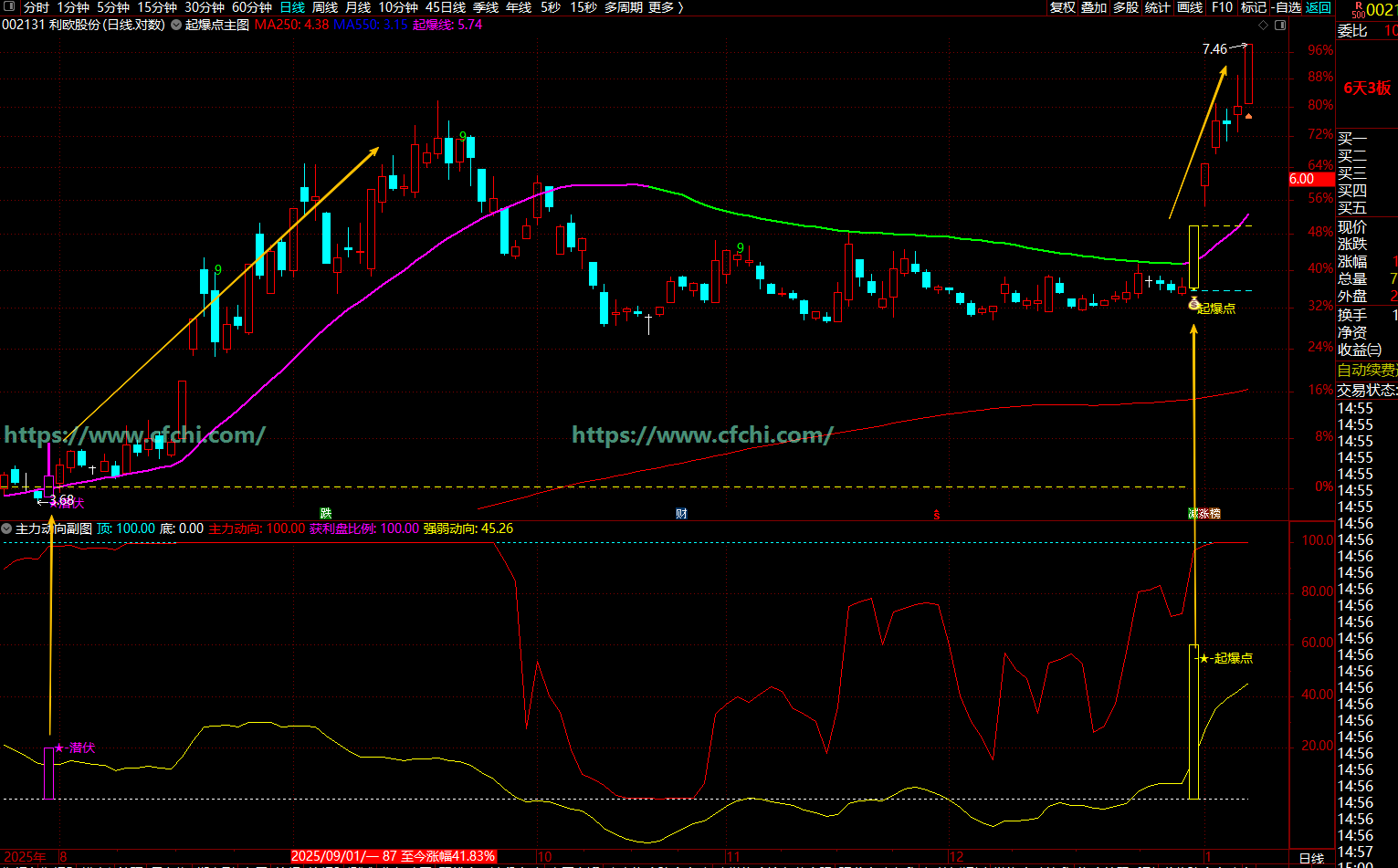Click the 现价 current price row
The width and height of the screenshot is (1398, 868).
(x=1367, y=226)
